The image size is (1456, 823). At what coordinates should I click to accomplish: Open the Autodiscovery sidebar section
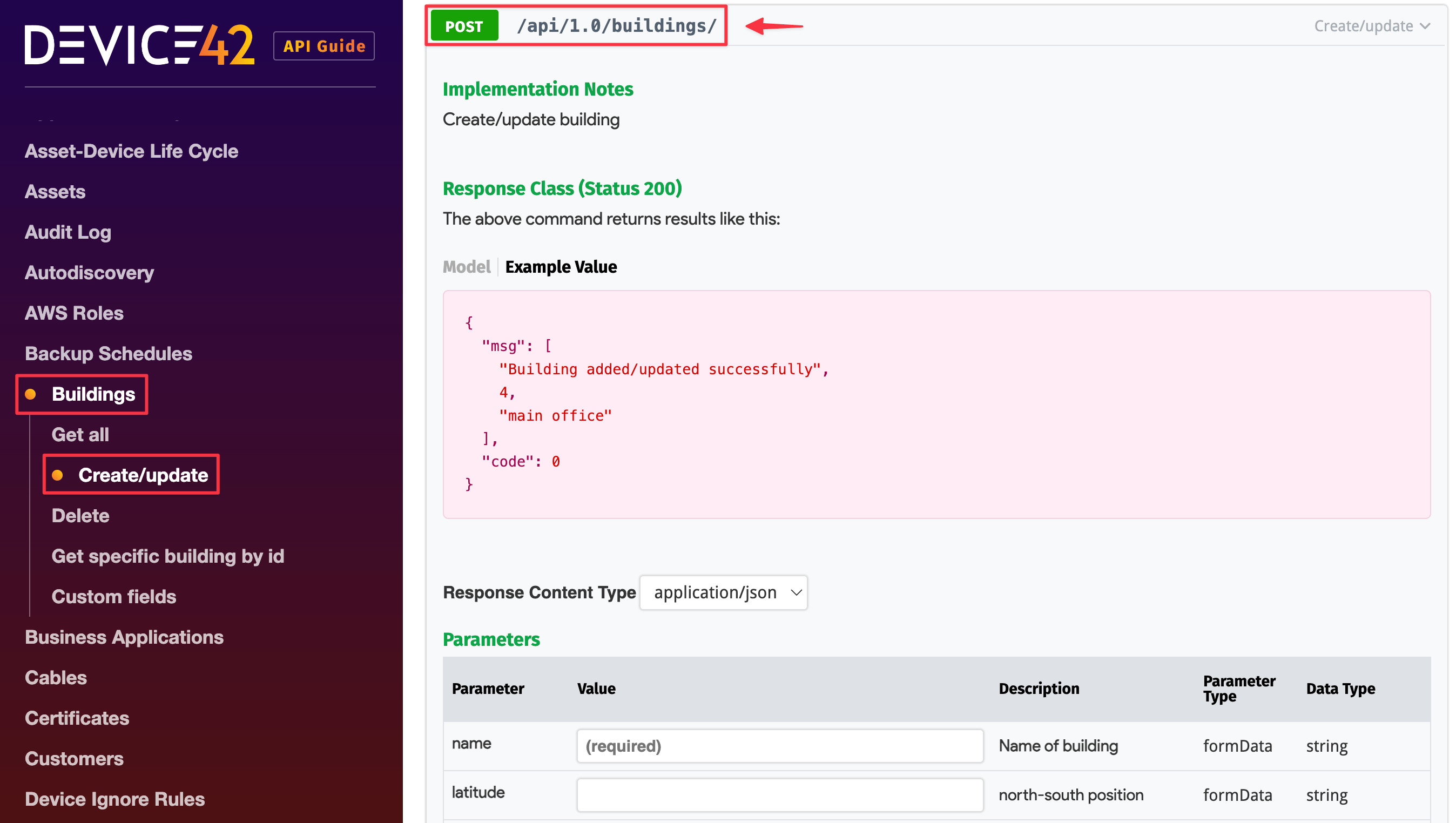point(89,273)
